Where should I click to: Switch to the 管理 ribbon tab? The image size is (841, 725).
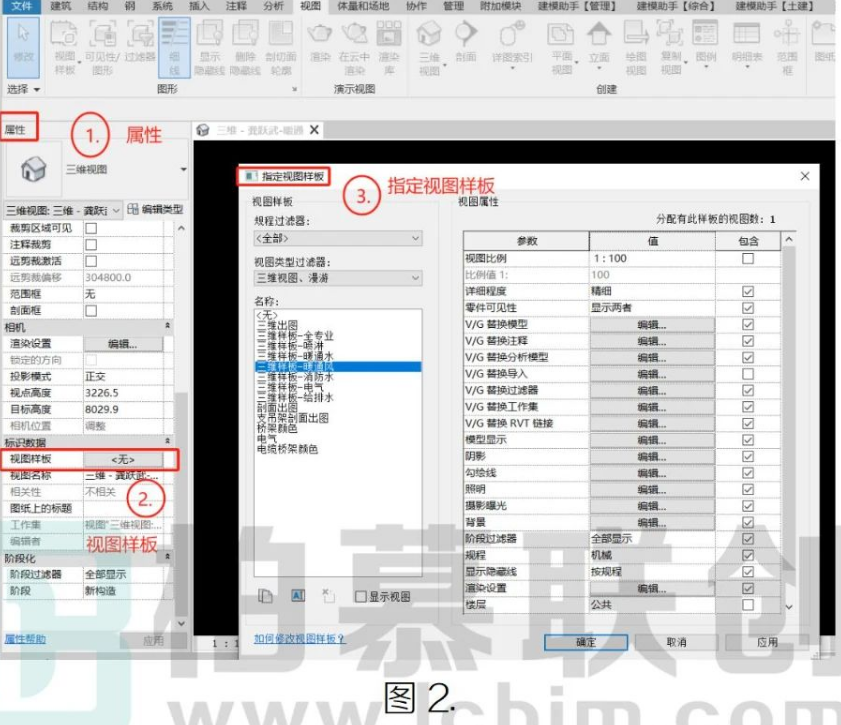click(x=453, y=6)
